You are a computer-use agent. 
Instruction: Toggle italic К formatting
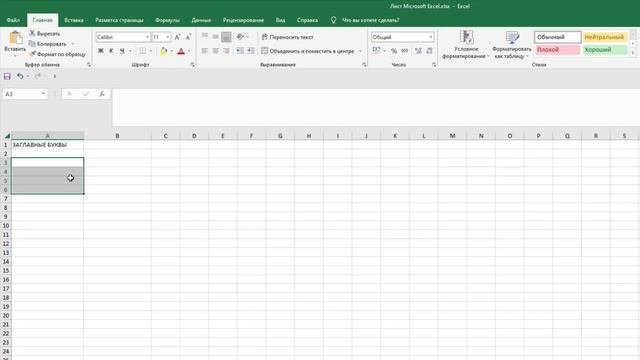111,51
